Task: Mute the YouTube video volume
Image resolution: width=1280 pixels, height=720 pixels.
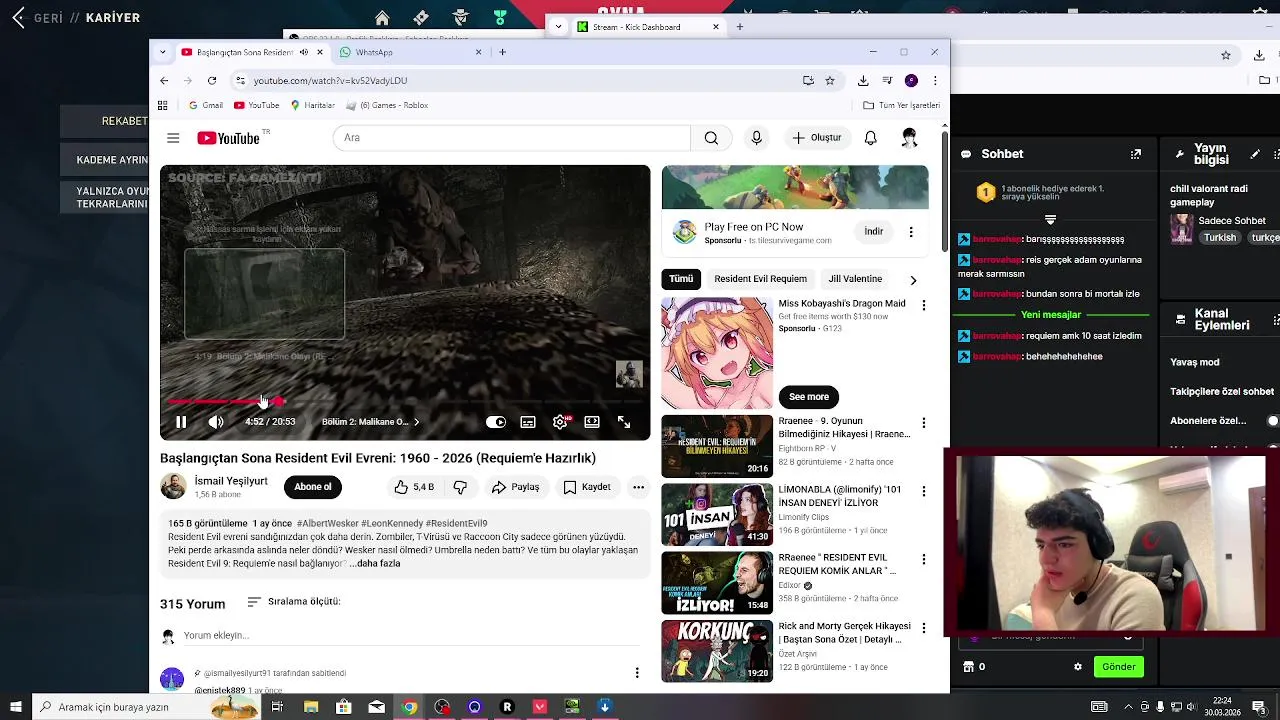Action: pyautogui.click(x=216, y=422)
